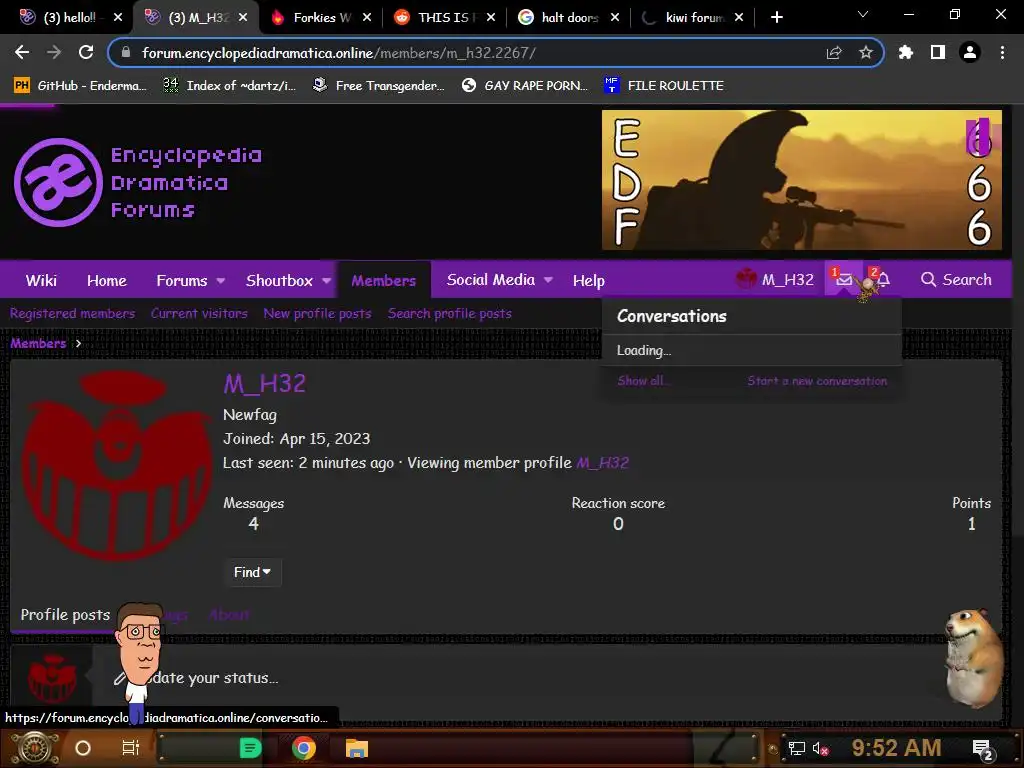
Task: Switch to the halt doors Google tab
Action: pos(569,17)
